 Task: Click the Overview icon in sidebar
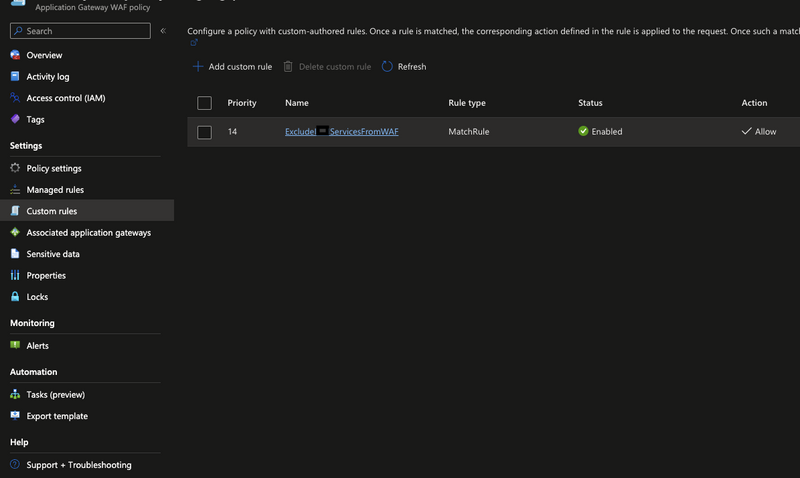[x=15, y=55]
